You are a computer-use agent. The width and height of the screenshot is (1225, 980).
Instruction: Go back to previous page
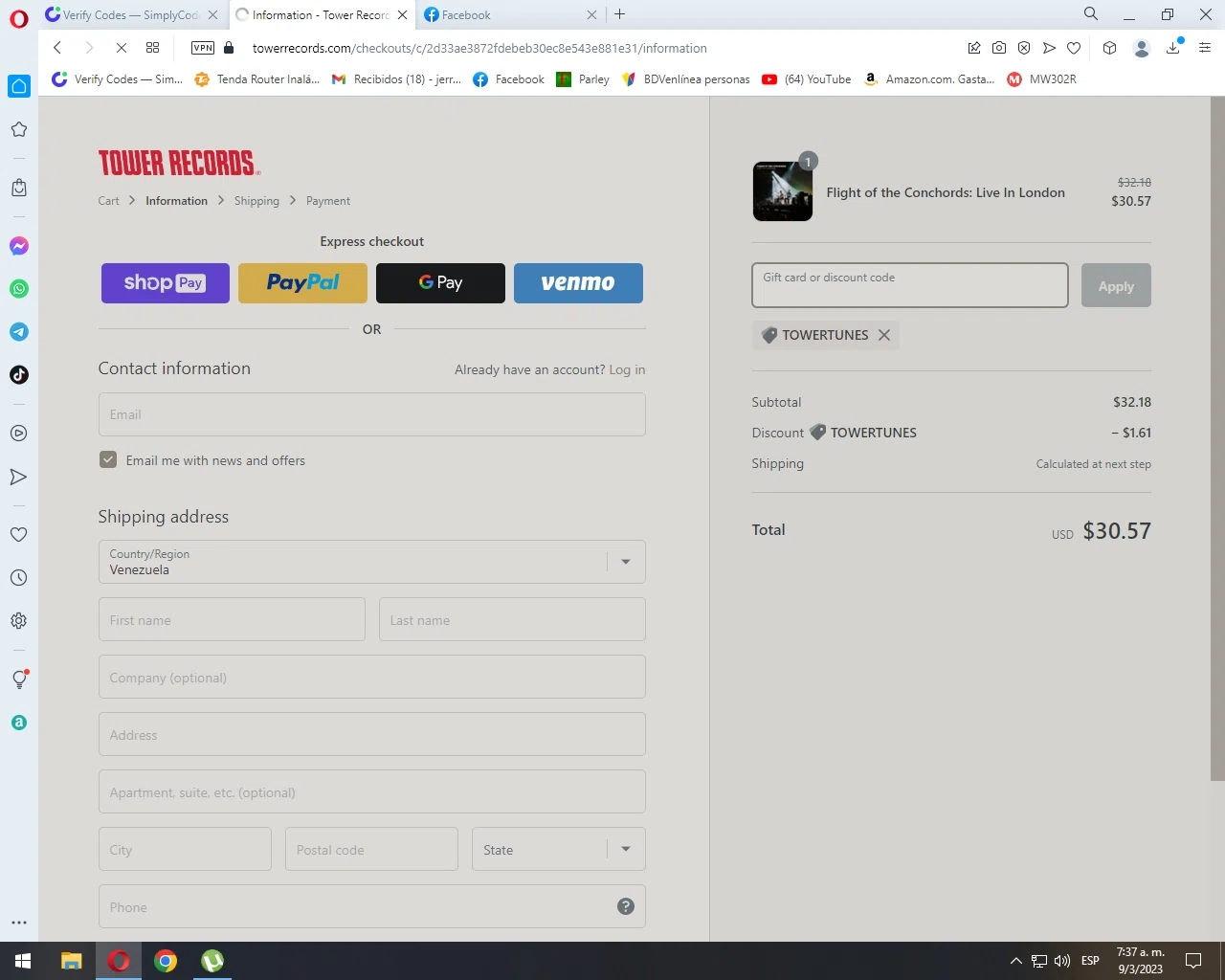[x=57, y=48]
